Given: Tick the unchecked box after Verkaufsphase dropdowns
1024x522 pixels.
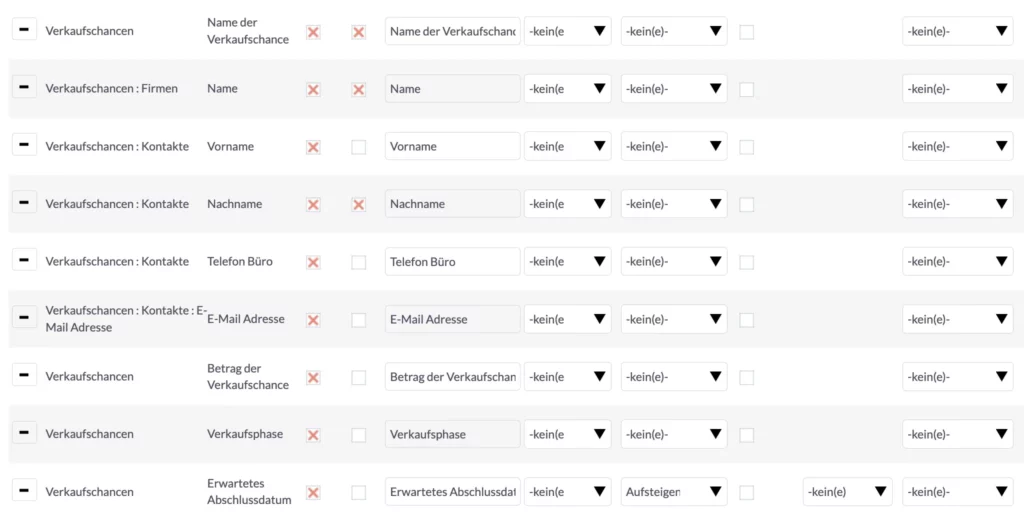Looking at the screenshot, I should click(x=746, y=435).
